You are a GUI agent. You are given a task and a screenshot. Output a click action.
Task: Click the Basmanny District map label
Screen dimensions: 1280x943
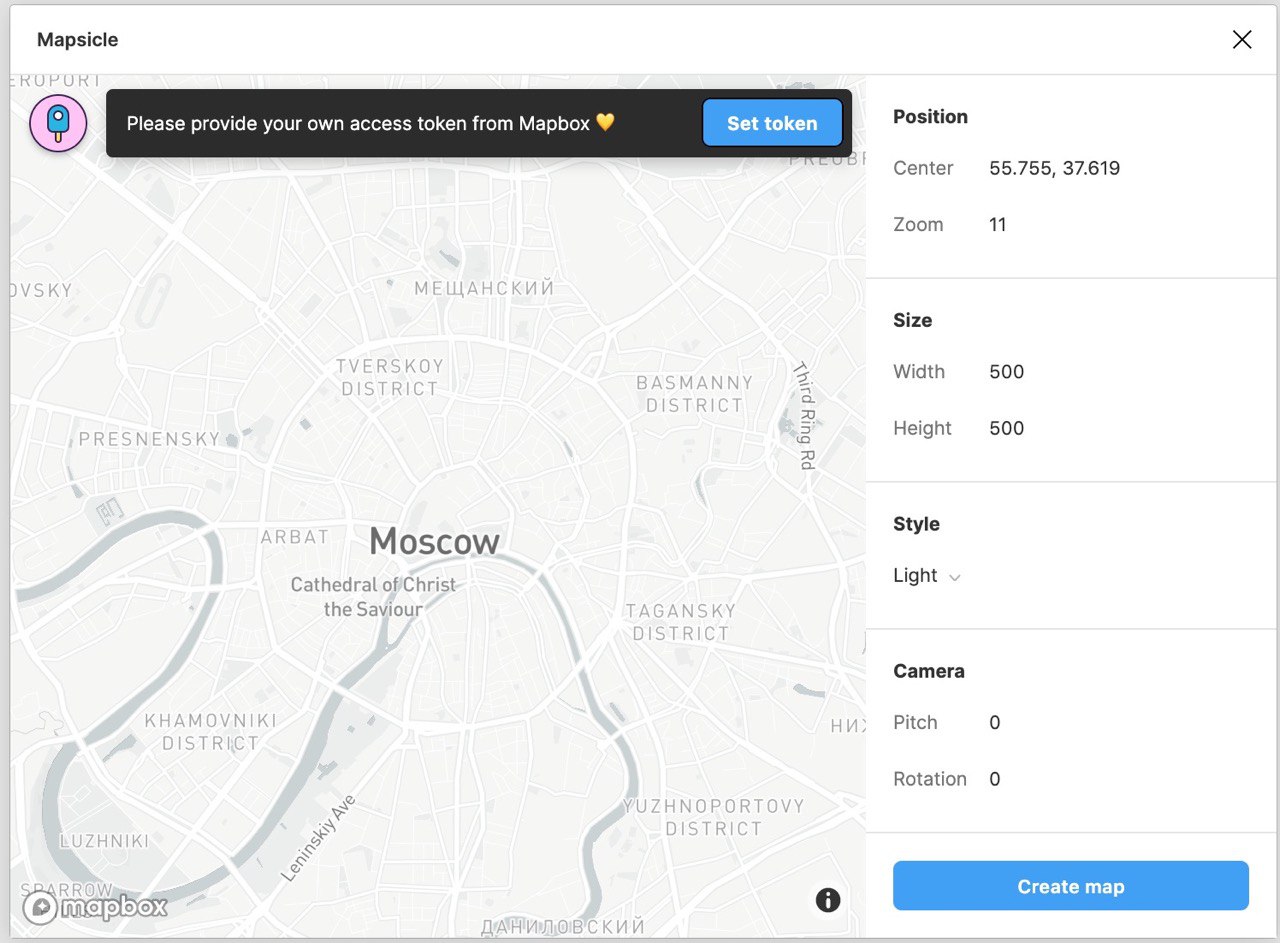pyautogui.click(x=694, y=394)
